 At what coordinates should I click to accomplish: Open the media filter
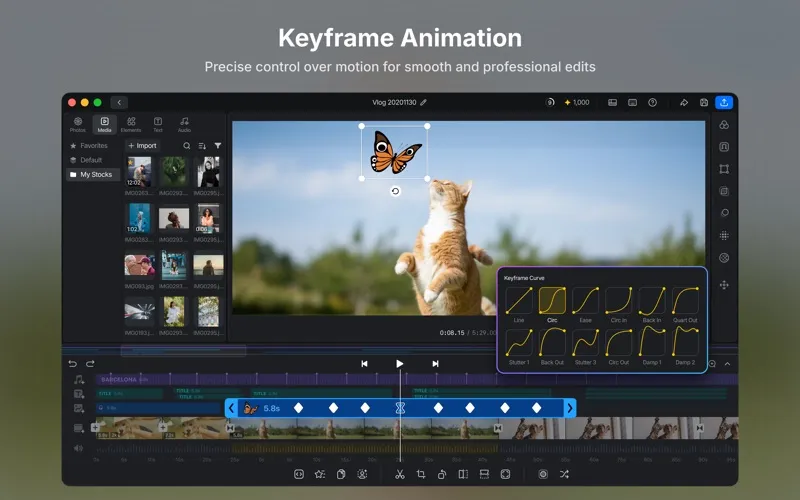coord(218,146)
